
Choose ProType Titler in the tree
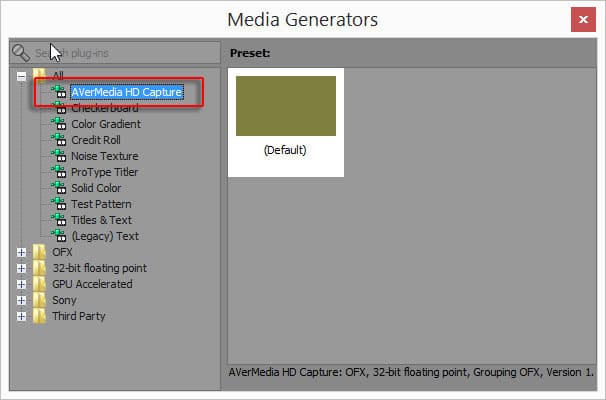click(104, 172)
